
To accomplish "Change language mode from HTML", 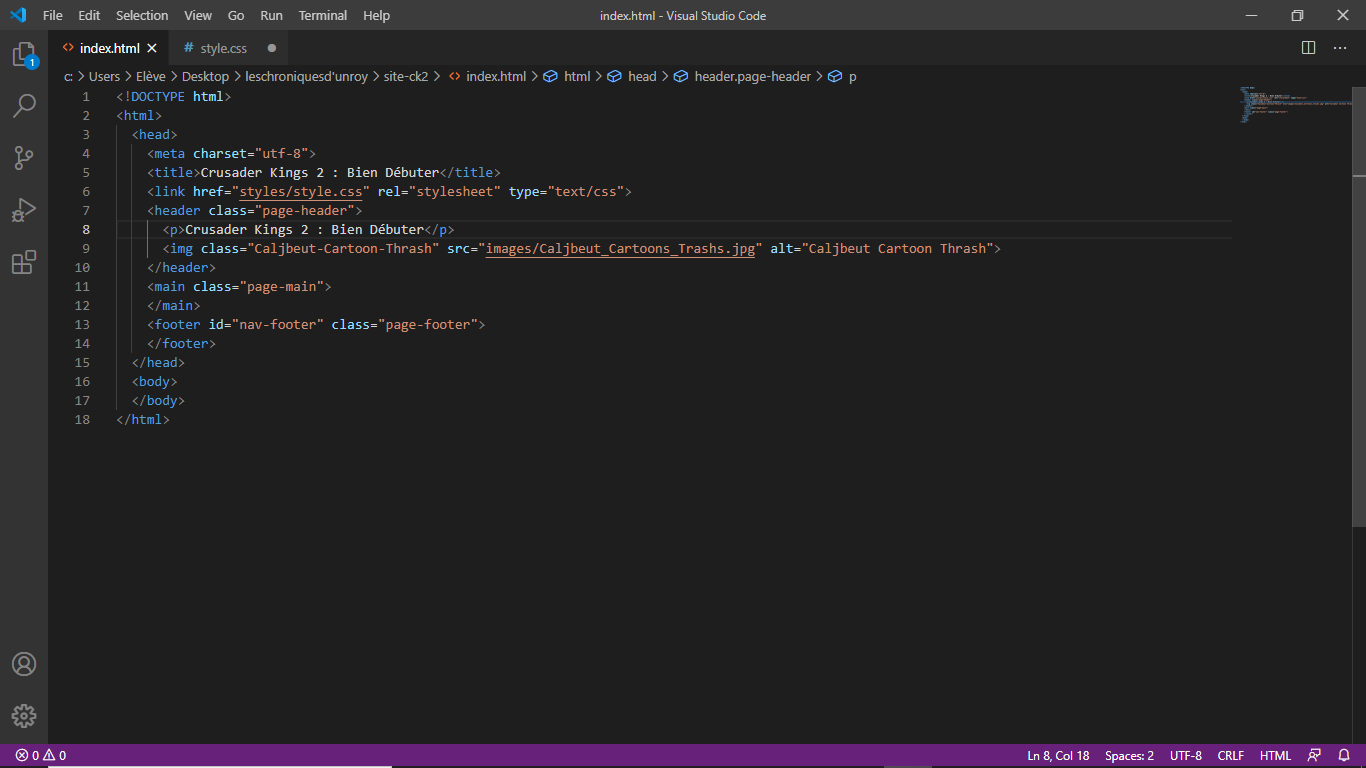I will (1275, 756).
